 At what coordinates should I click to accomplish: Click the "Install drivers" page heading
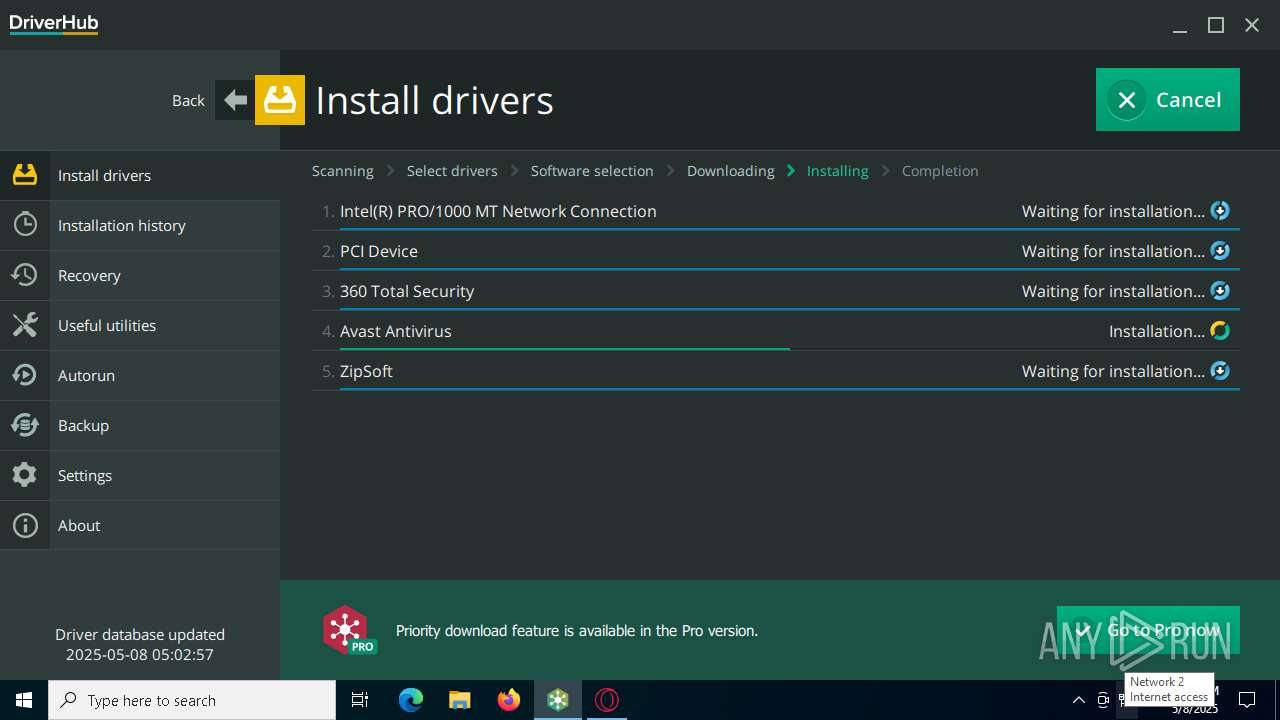(434, 100)
